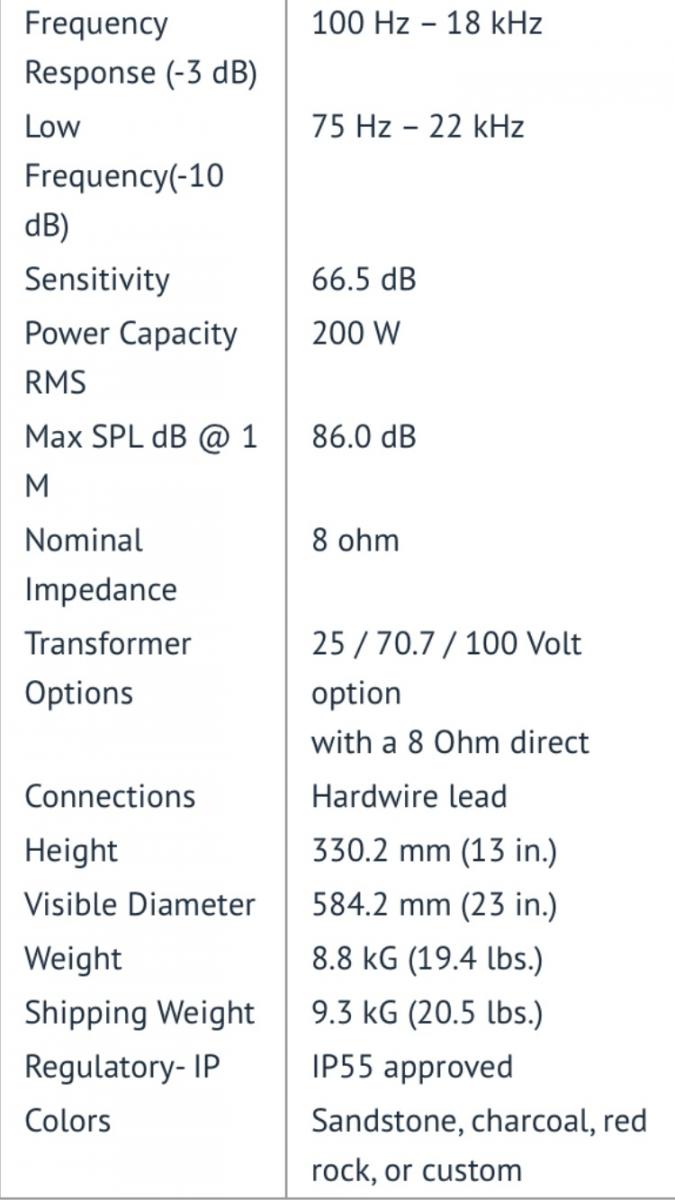Image resolution: width=675 pixels, height=1200 pixels.
Task: Click the Power Capacity RMS label
Action: point(130,358)
